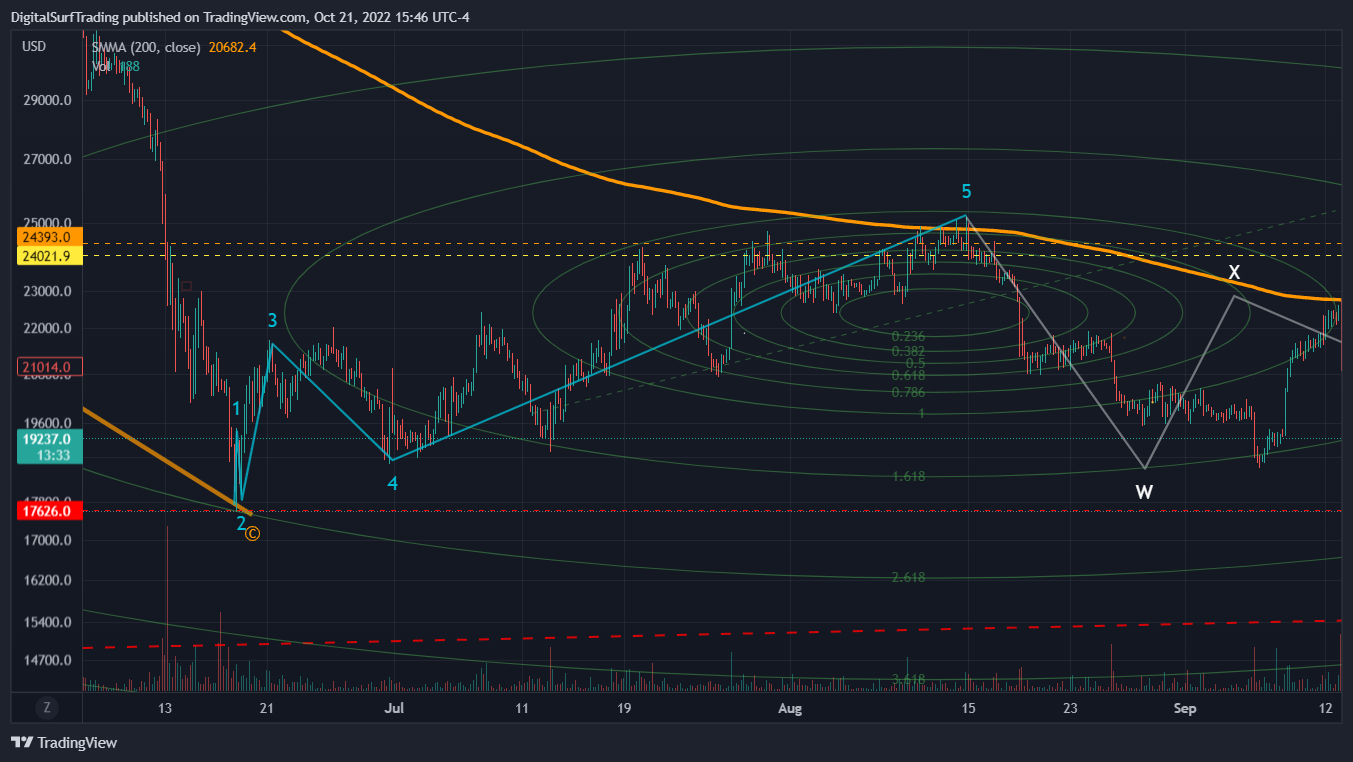
Task: Click the 23 date on time axis
Action: [1070, 708]
